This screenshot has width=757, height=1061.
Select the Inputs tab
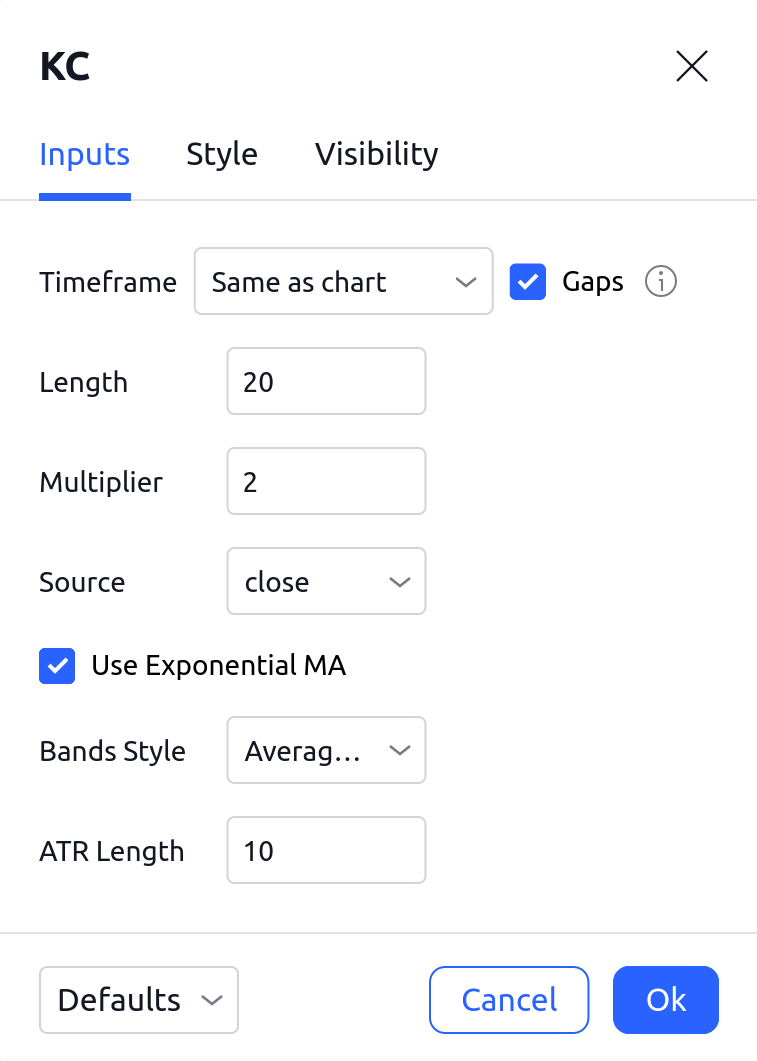[85, 154]
